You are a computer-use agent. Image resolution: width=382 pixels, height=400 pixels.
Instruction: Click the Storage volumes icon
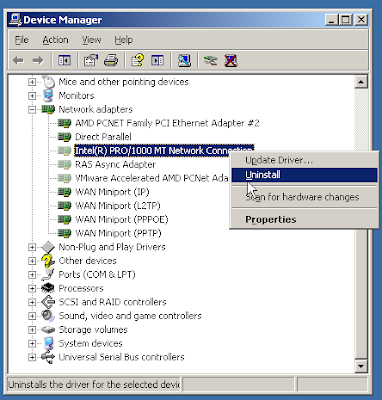[x=48, y=330]
